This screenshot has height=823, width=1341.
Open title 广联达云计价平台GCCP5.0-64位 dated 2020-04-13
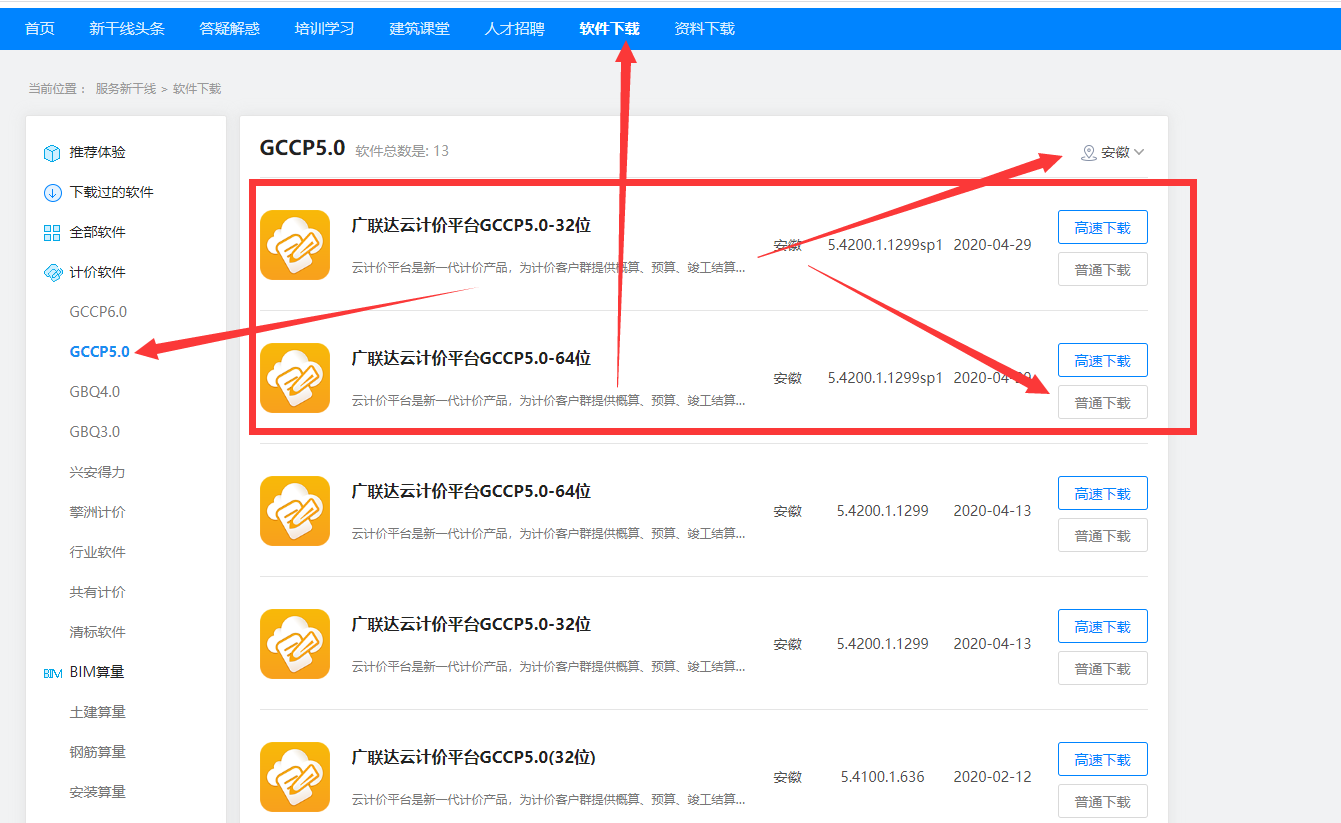click(x=471, y=492)
